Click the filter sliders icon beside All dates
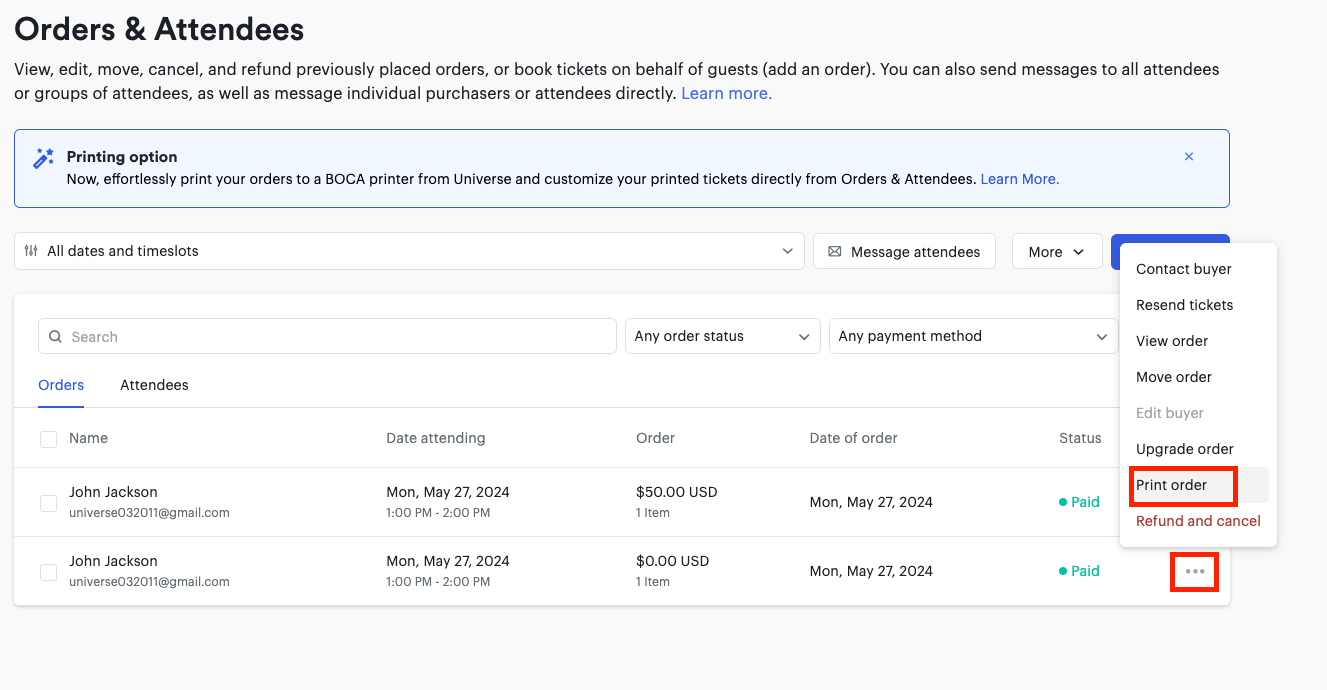Viewport: 1327px width, 690px height. tap(31, 251)
